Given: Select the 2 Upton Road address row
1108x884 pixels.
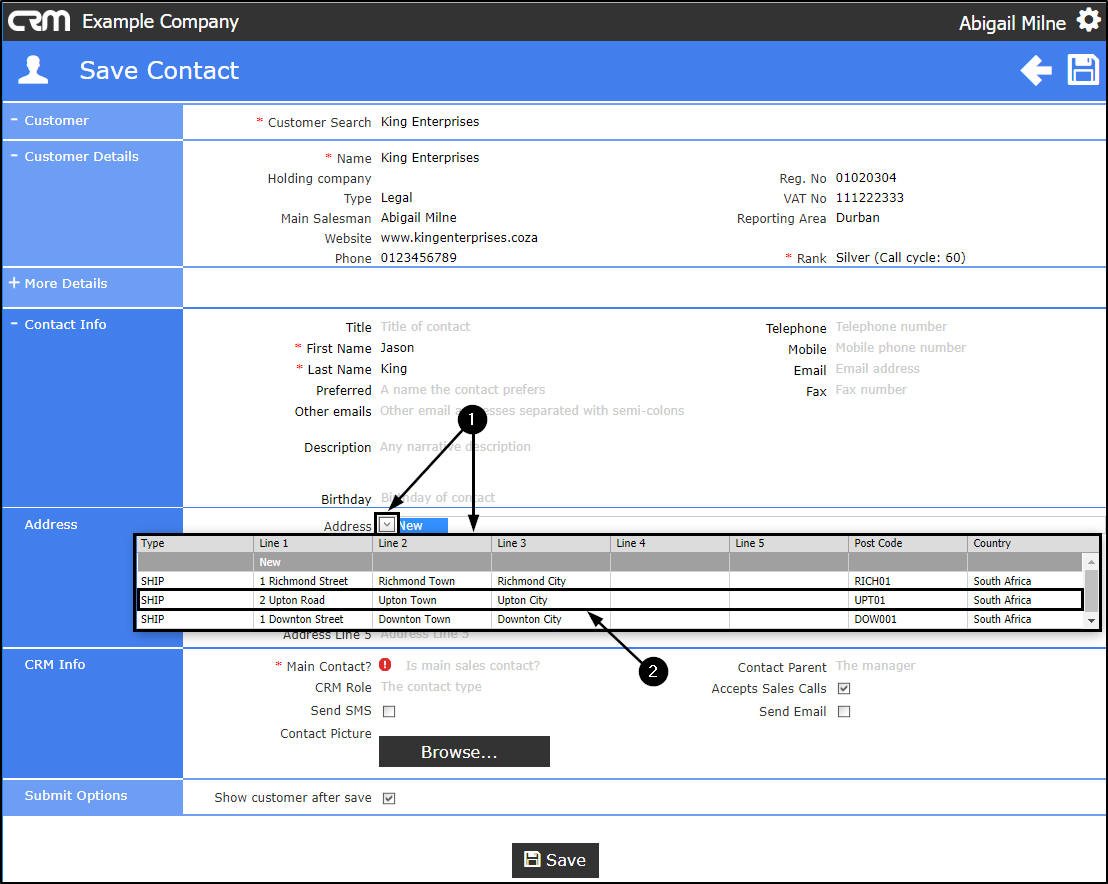Looking at the screenshot, I should pyautogui.click(x=609, y=600).
